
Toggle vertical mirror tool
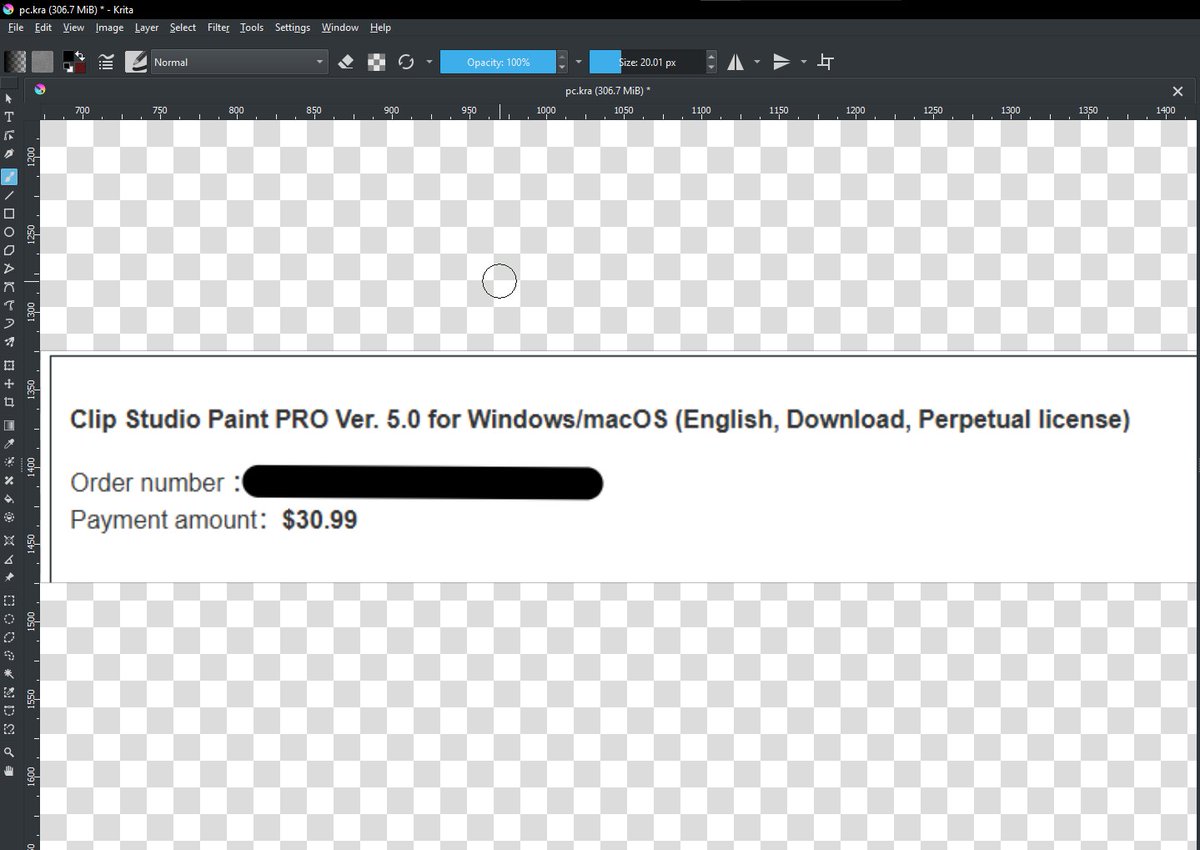[x=782, y=62]
